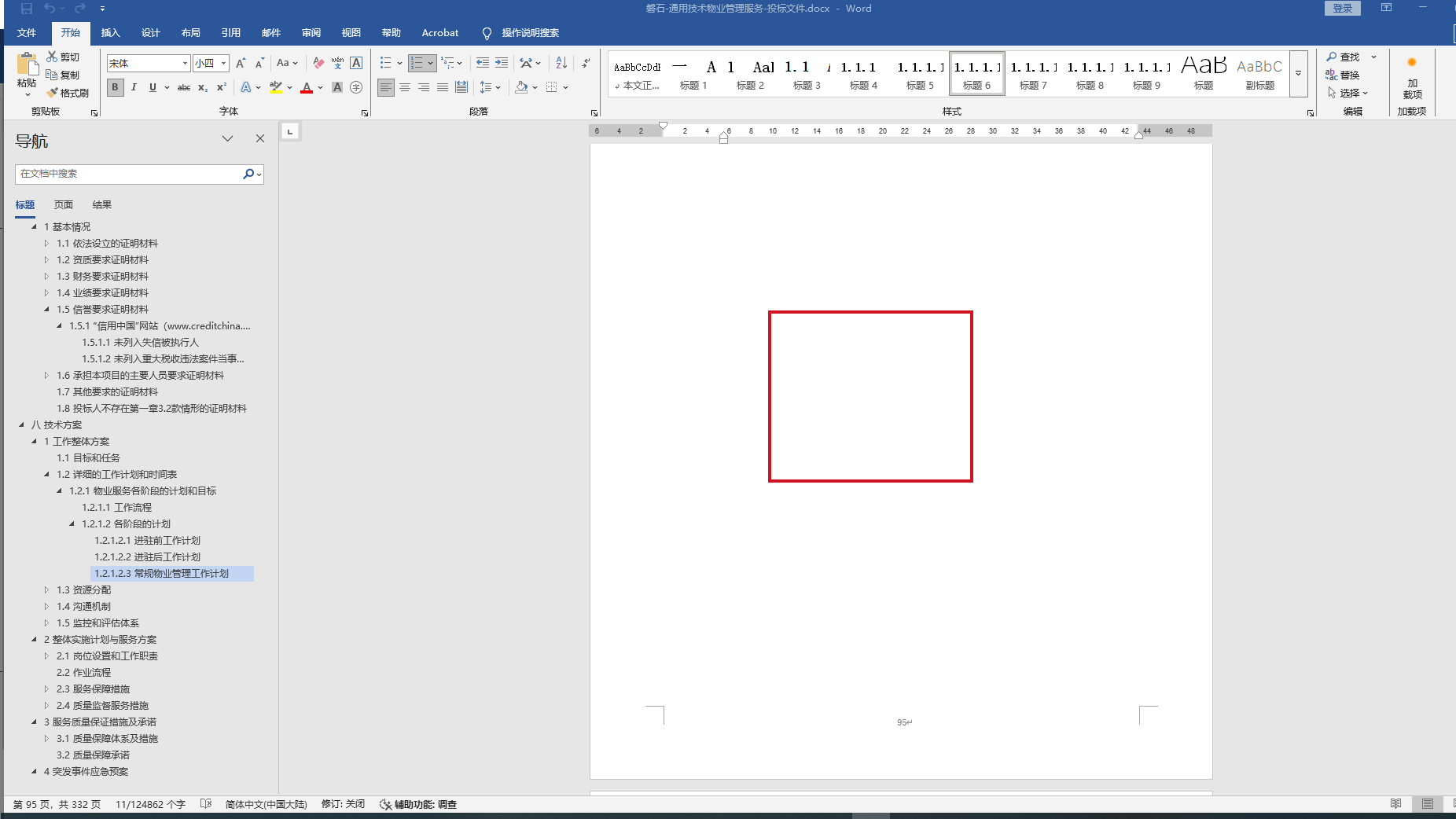Open the Acrobat ribbon tab

tap(439, 32)
